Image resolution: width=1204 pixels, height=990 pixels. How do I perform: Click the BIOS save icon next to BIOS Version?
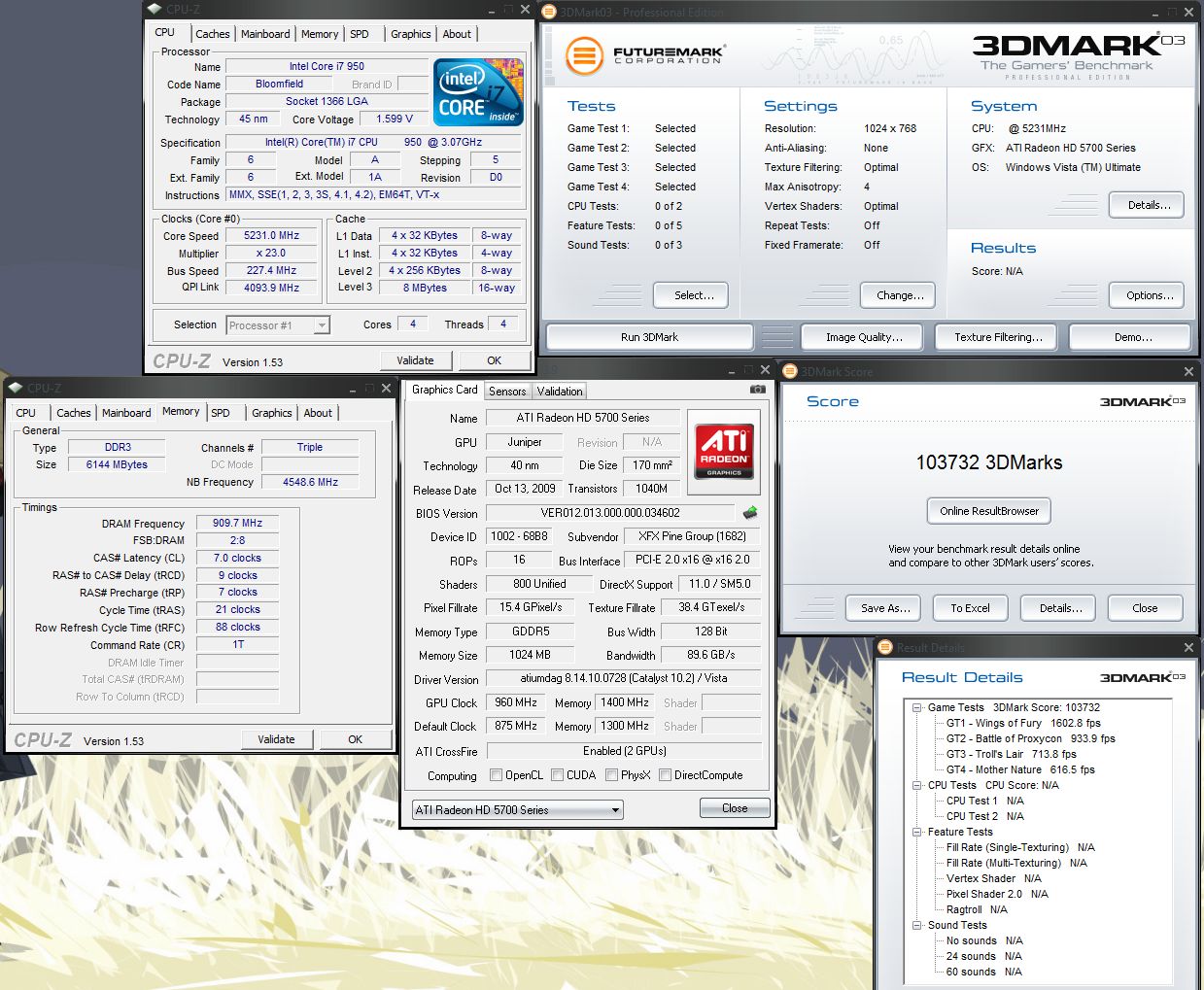(750, 513)
